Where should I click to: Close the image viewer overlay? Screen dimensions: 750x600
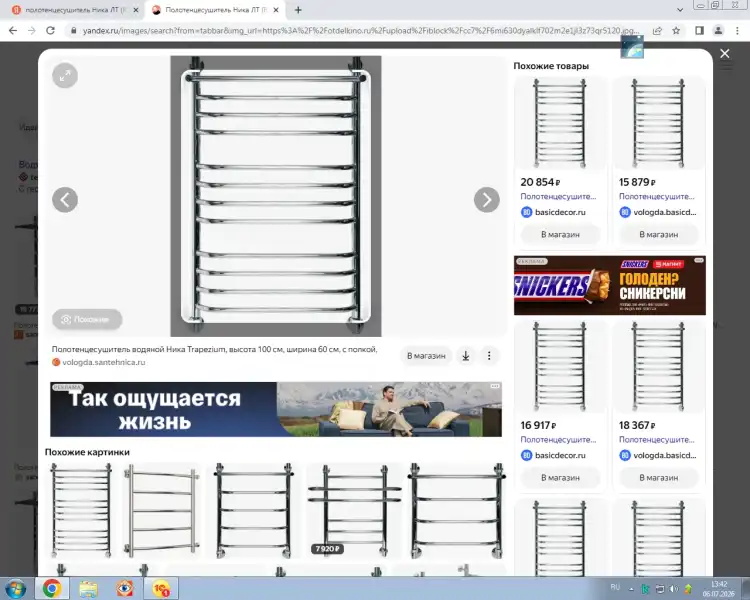725,54
